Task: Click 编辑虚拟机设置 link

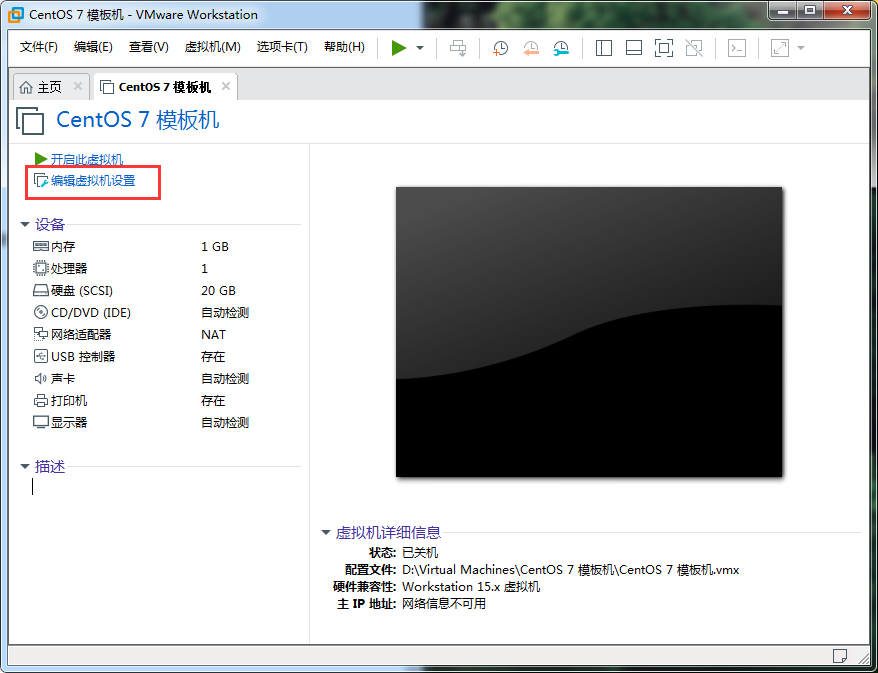Action: pos(93,180)
